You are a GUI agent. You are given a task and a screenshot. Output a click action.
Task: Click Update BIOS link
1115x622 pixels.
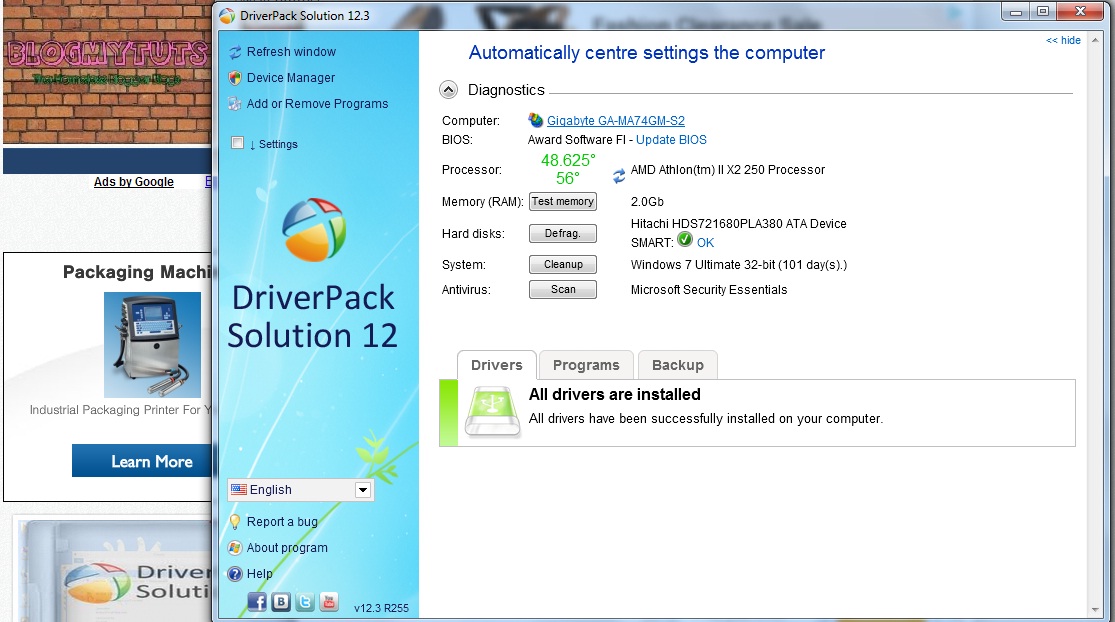[671, 140]
